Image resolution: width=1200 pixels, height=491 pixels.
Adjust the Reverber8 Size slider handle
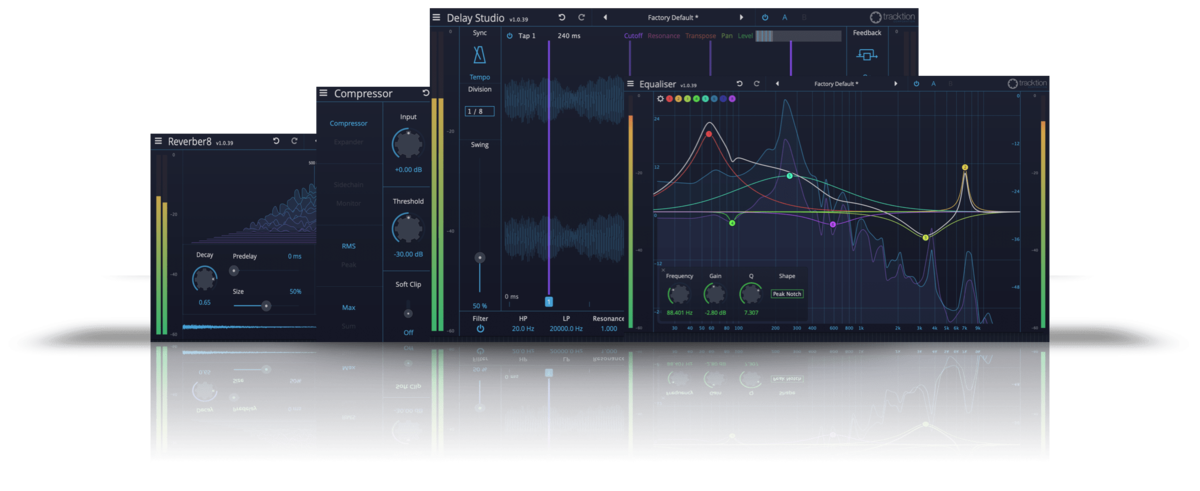[x=266, y=306]
